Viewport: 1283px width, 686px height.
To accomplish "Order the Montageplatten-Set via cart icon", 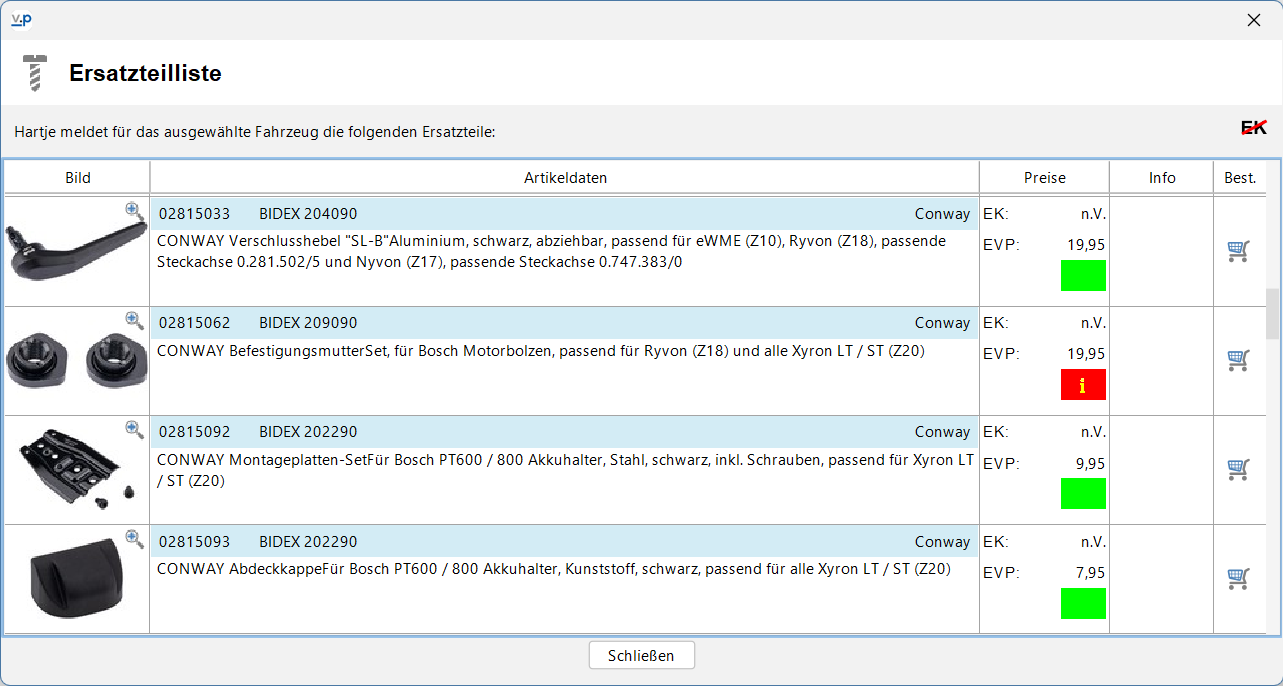I will [x=1238, y=469].
